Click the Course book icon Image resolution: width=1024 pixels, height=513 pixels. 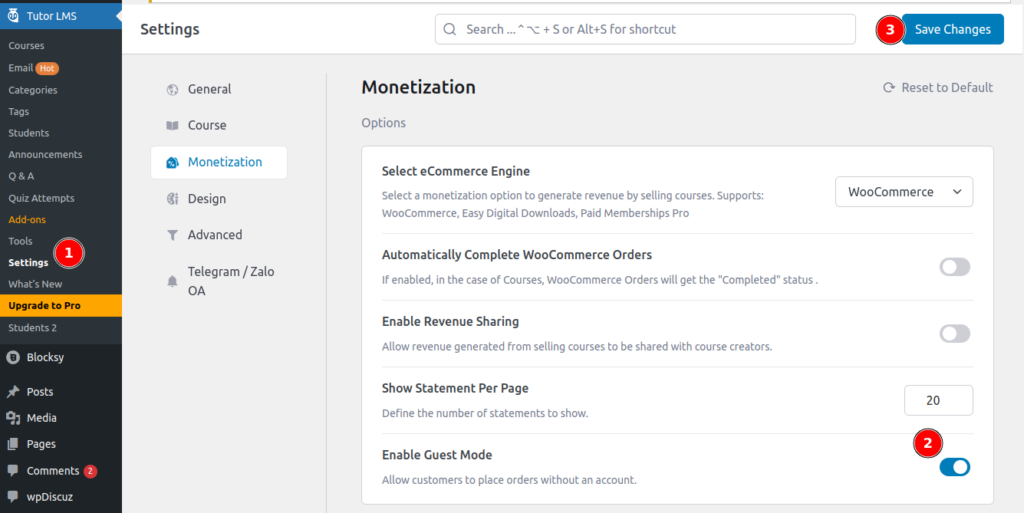tap(172, 126)
